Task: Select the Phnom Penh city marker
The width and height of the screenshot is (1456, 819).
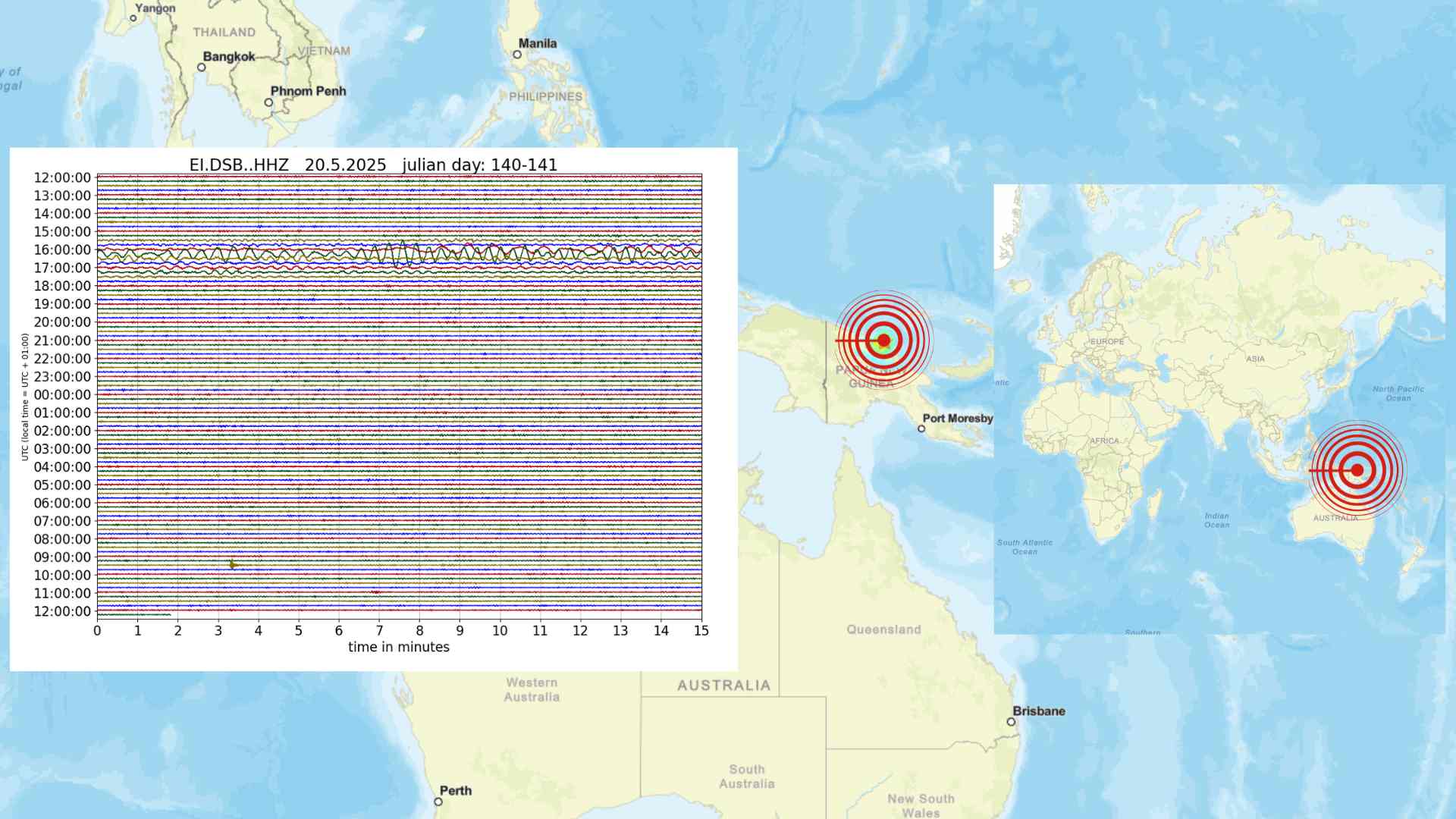Action: point(268,102)
